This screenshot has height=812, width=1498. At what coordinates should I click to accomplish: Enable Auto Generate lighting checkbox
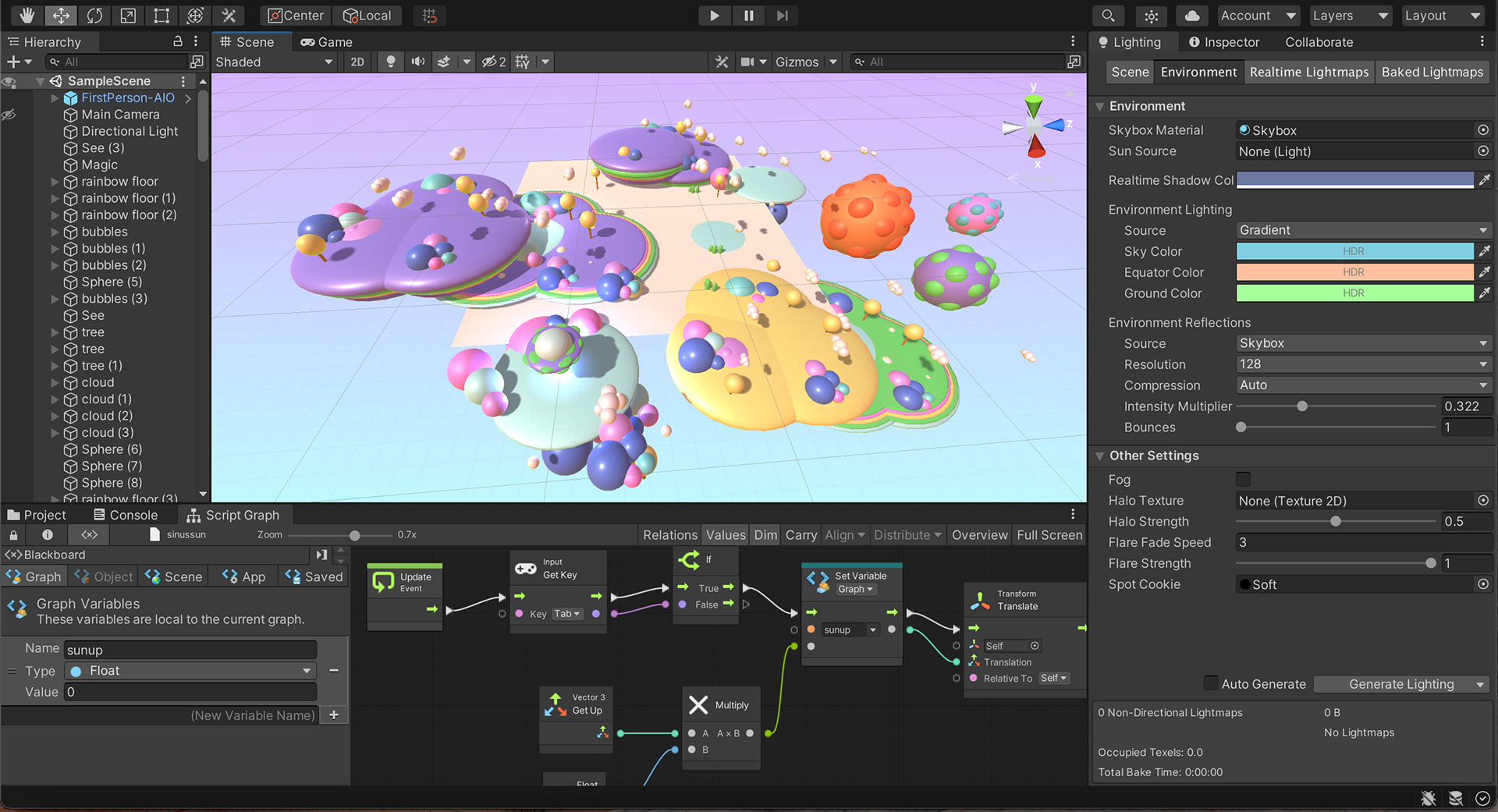(x=1211, y=683)
